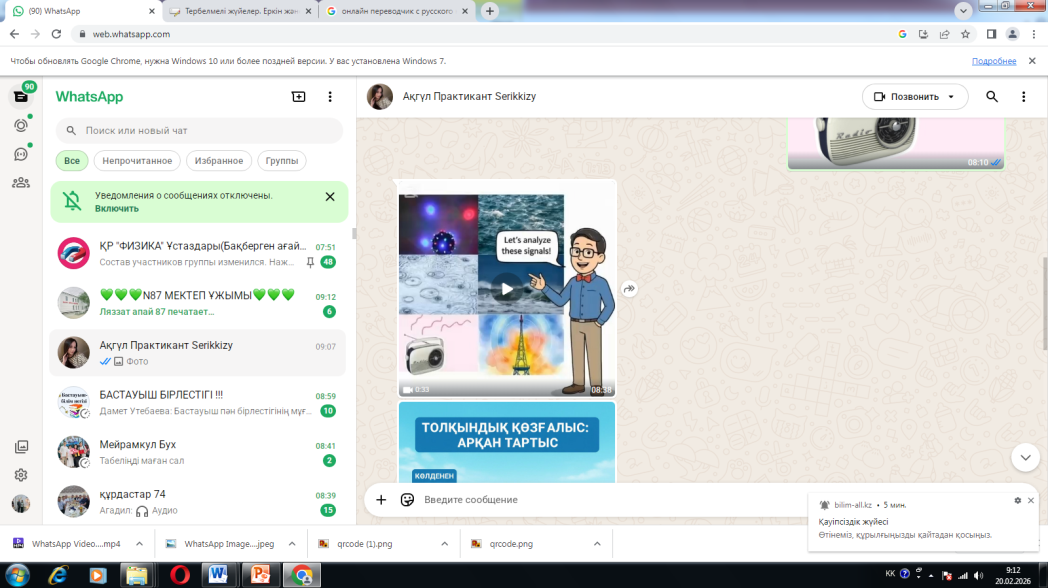Open the chat list three-dot menu
The image size is (1048, 588).
[x=330, y=97]
